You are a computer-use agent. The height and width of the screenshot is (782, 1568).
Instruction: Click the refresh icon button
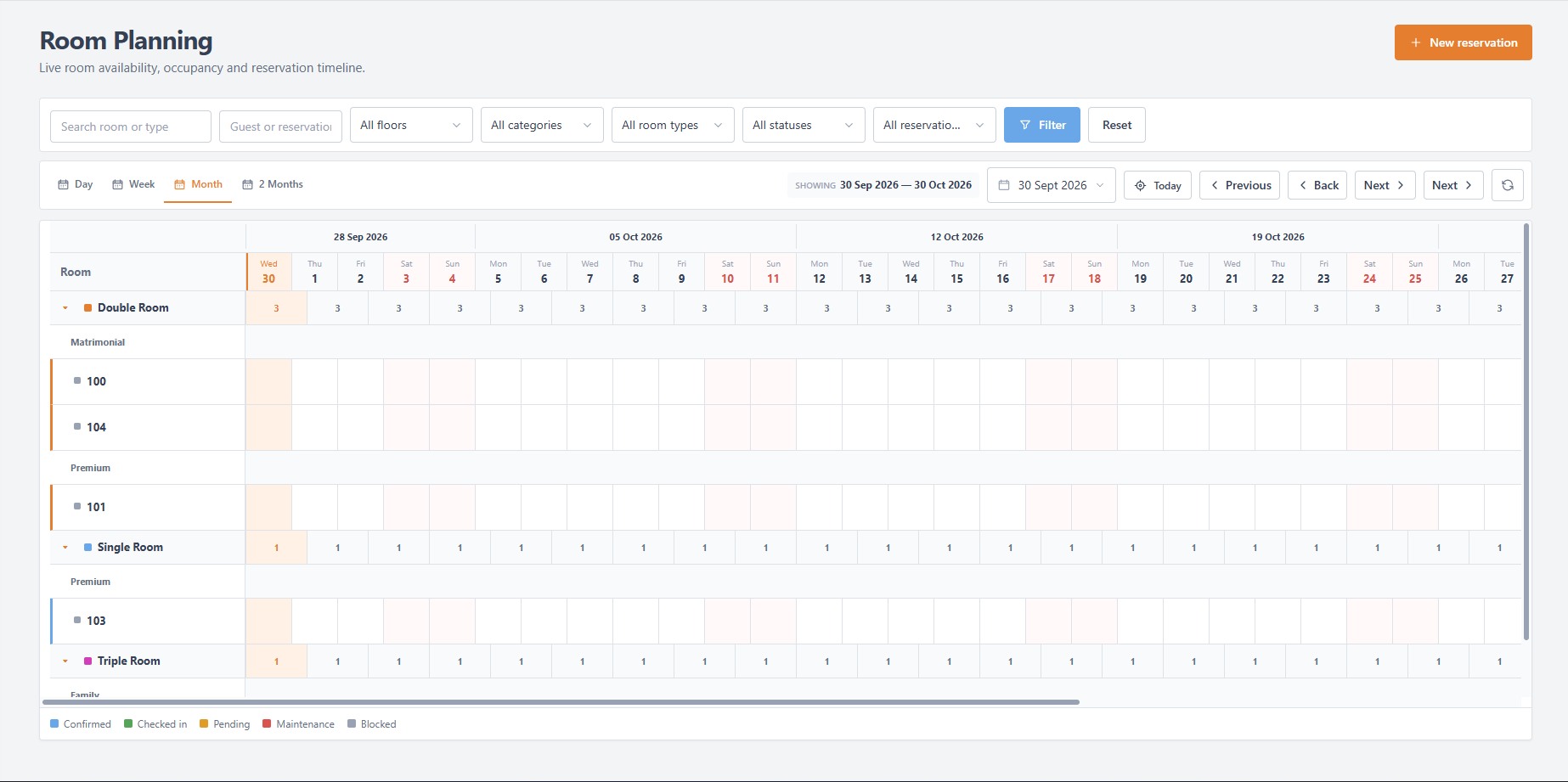[x=1507, y=185]
